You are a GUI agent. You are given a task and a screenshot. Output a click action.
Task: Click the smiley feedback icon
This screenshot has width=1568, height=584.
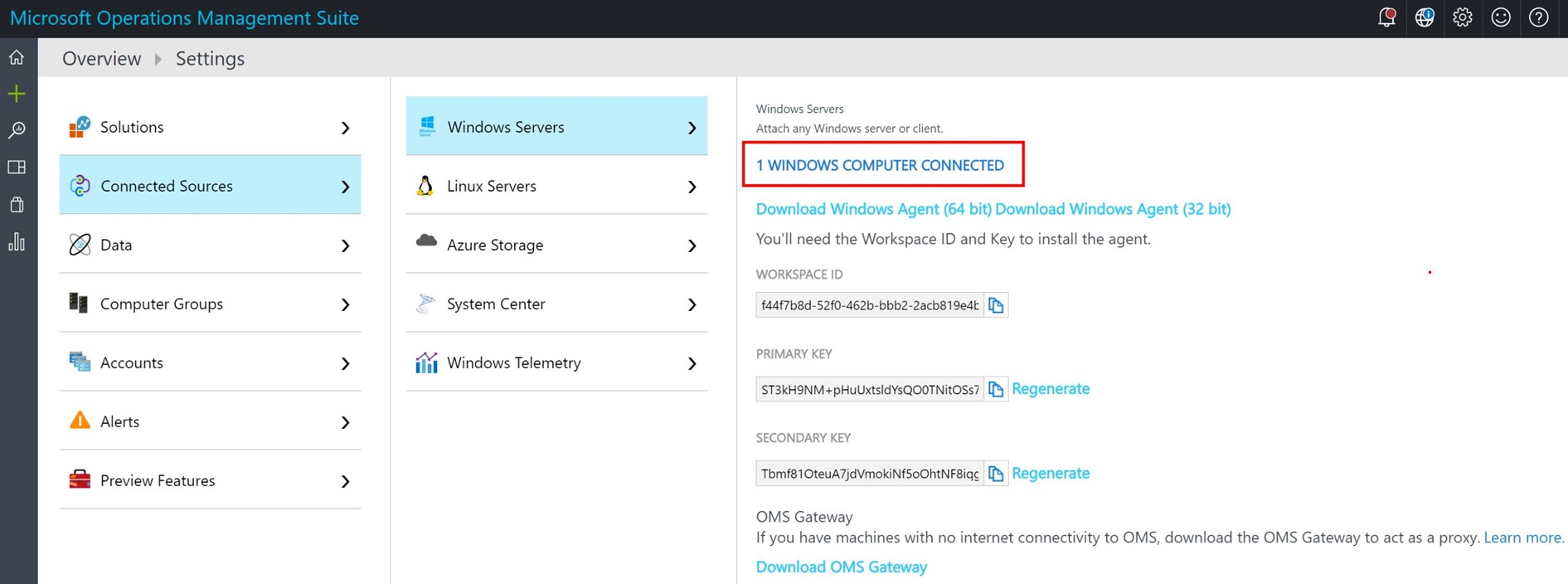tap(1501, 17)
